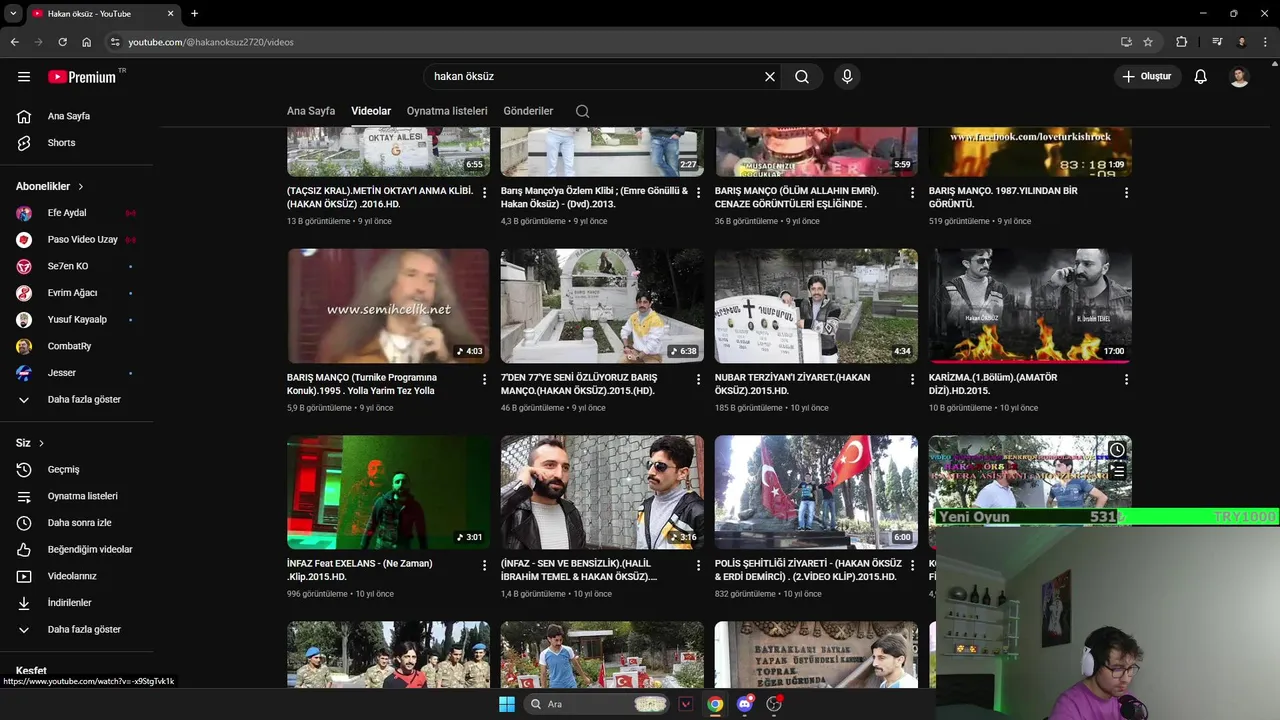Click the browser address bar URL
Viewport: 1280px width, 720px height.
click(x=210, y=42)
